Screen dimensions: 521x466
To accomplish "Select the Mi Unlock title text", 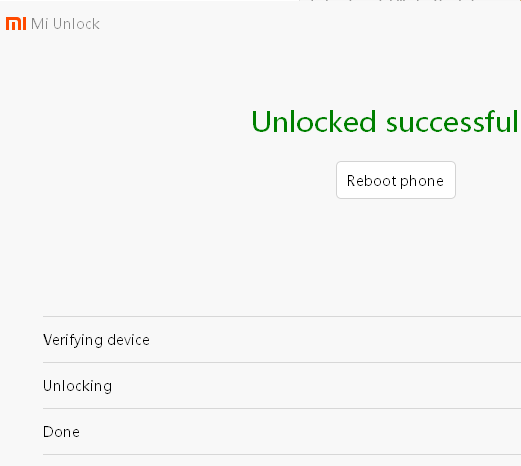I will [65, 24].
